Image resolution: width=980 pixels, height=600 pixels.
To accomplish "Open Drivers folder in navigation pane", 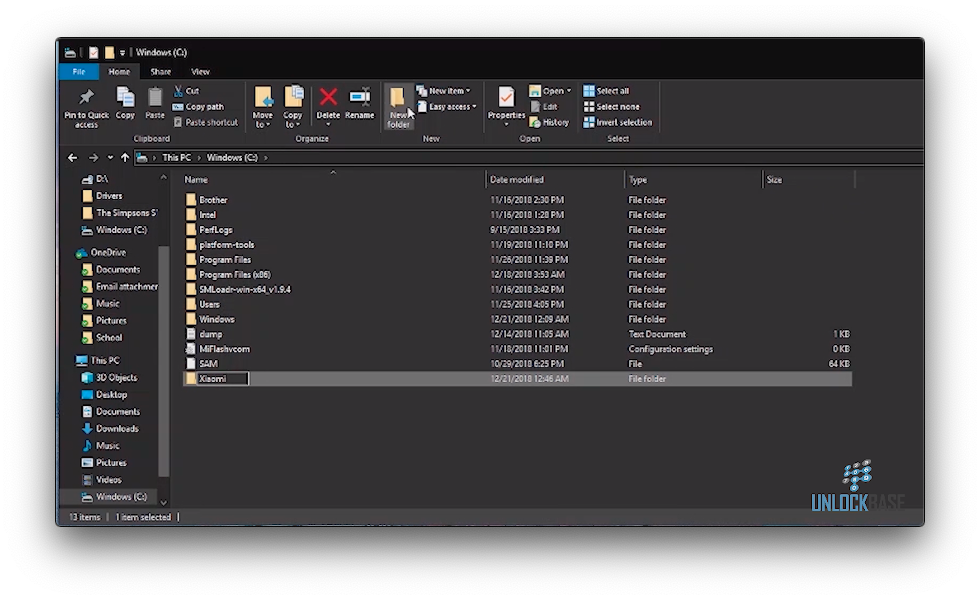I will coord(102,196).
